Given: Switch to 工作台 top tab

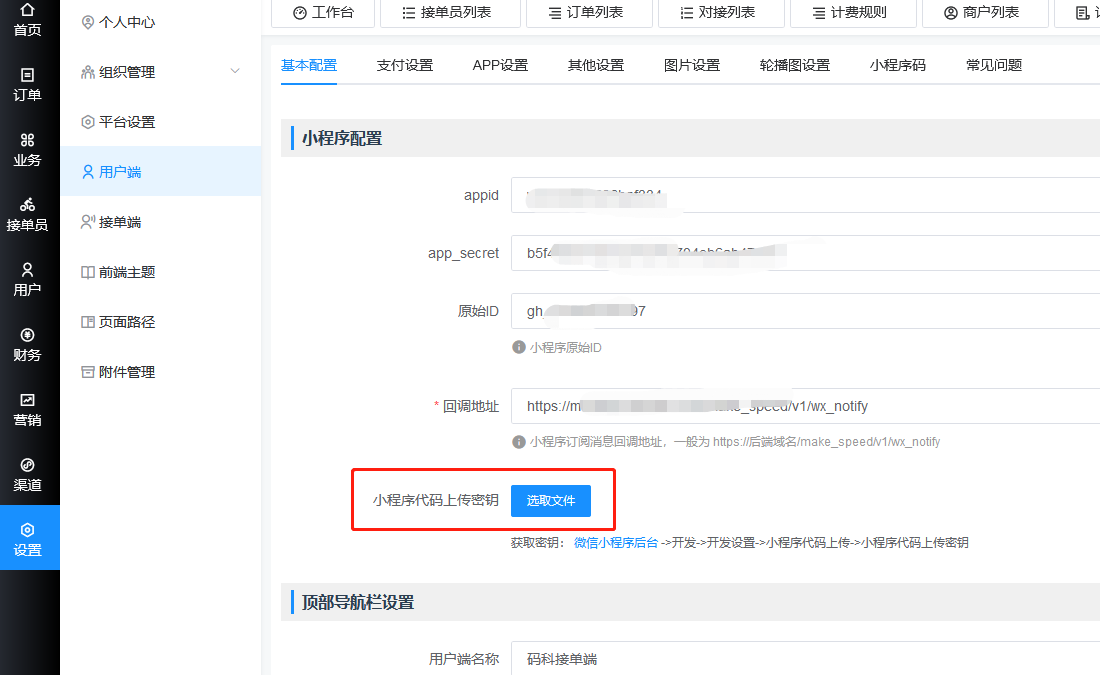Looking at the screenshot, I should (323, 13).
